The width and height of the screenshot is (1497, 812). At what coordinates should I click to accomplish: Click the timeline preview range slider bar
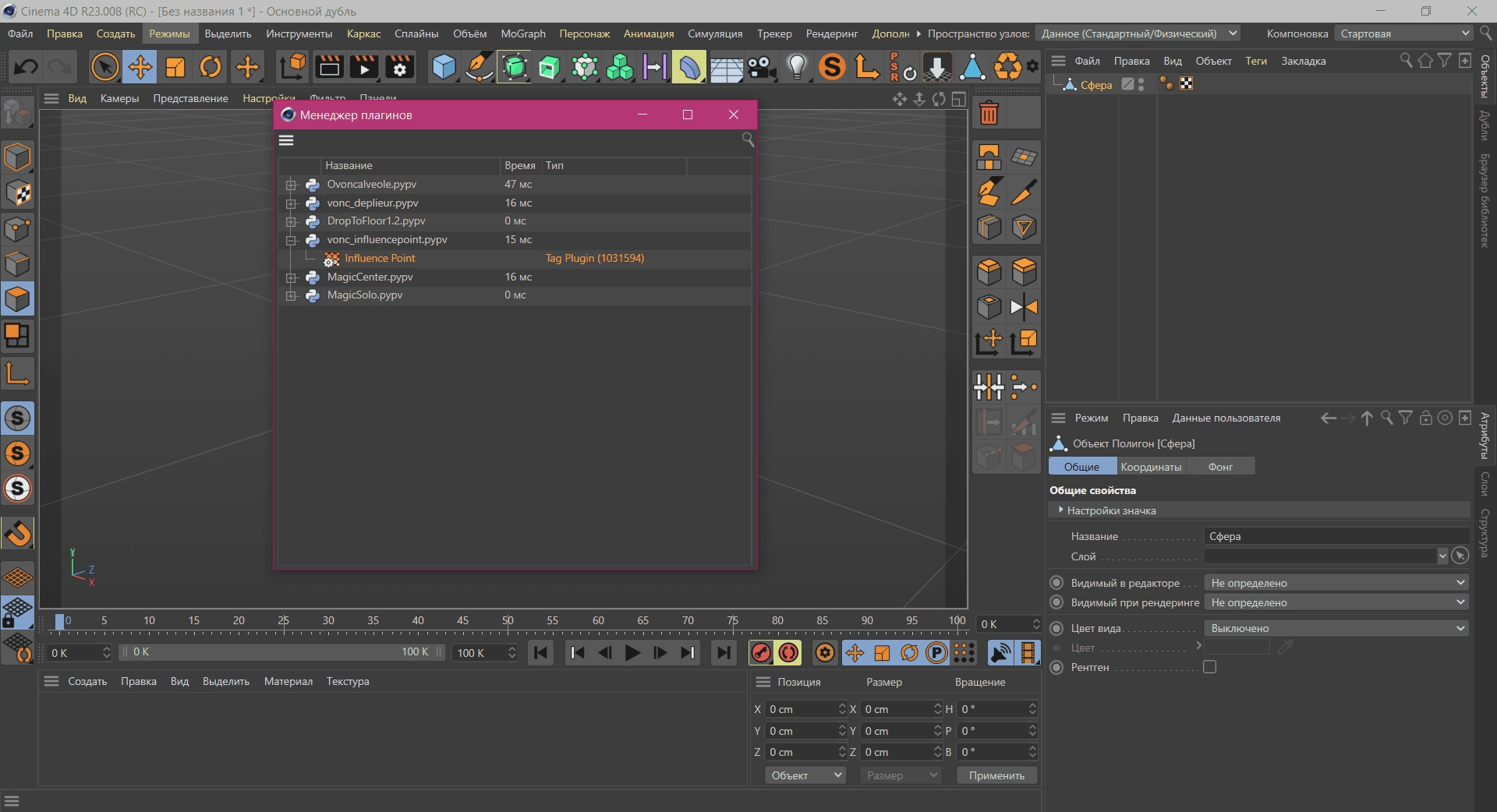pos(282,652)
